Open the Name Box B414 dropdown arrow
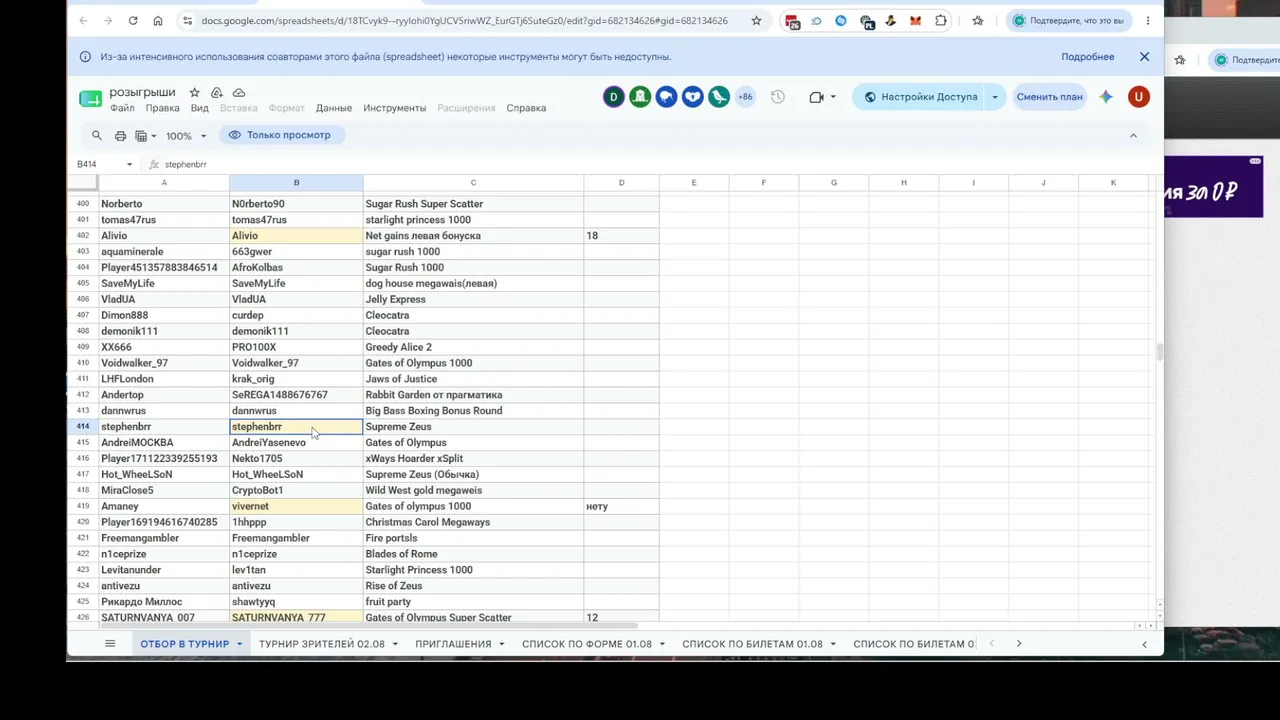The width and height of the screenshot is (1280, 720). coord(129,164)
